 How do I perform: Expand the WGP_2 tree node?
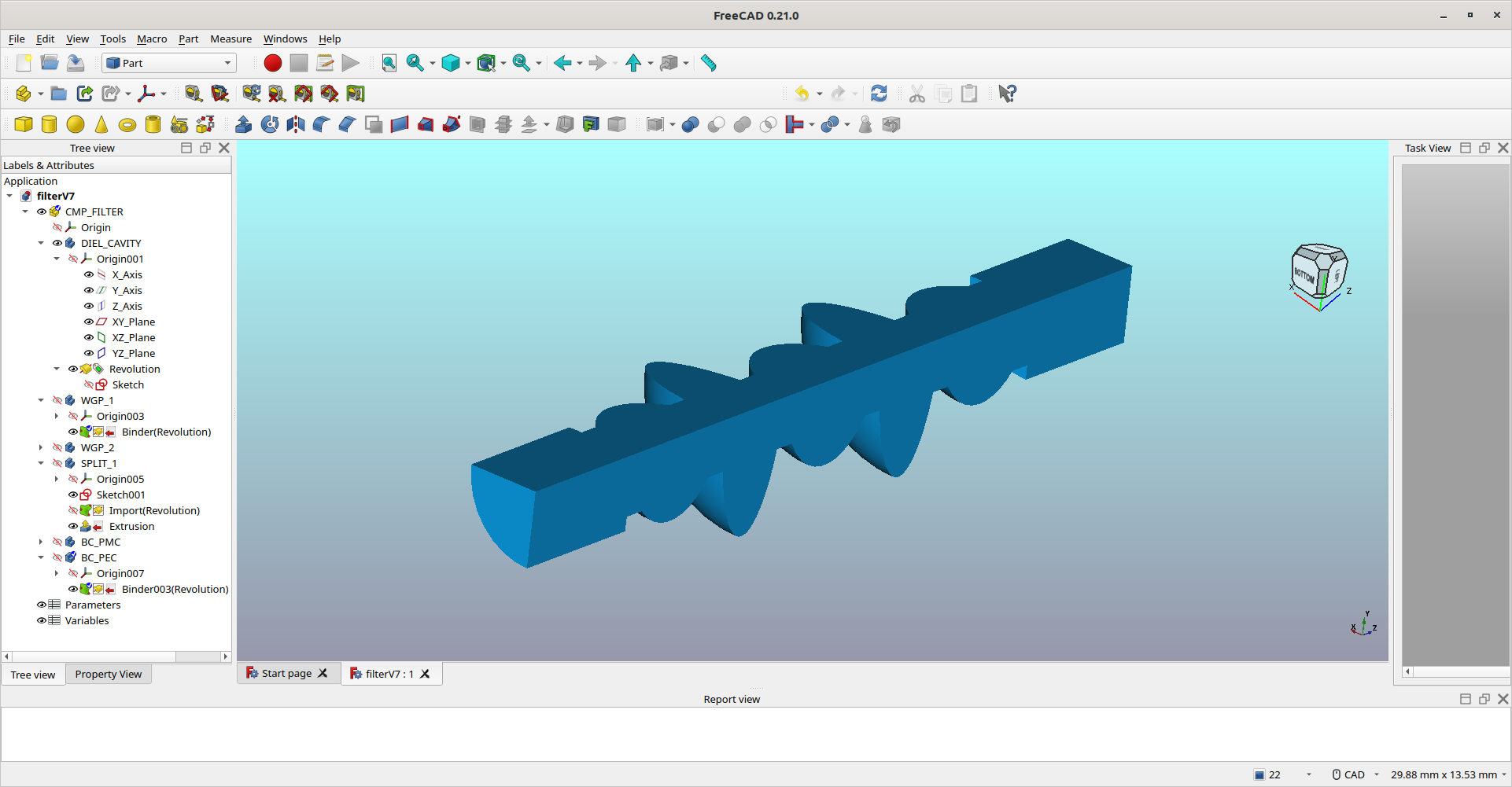pyautogui.click(x=41, y=447)
